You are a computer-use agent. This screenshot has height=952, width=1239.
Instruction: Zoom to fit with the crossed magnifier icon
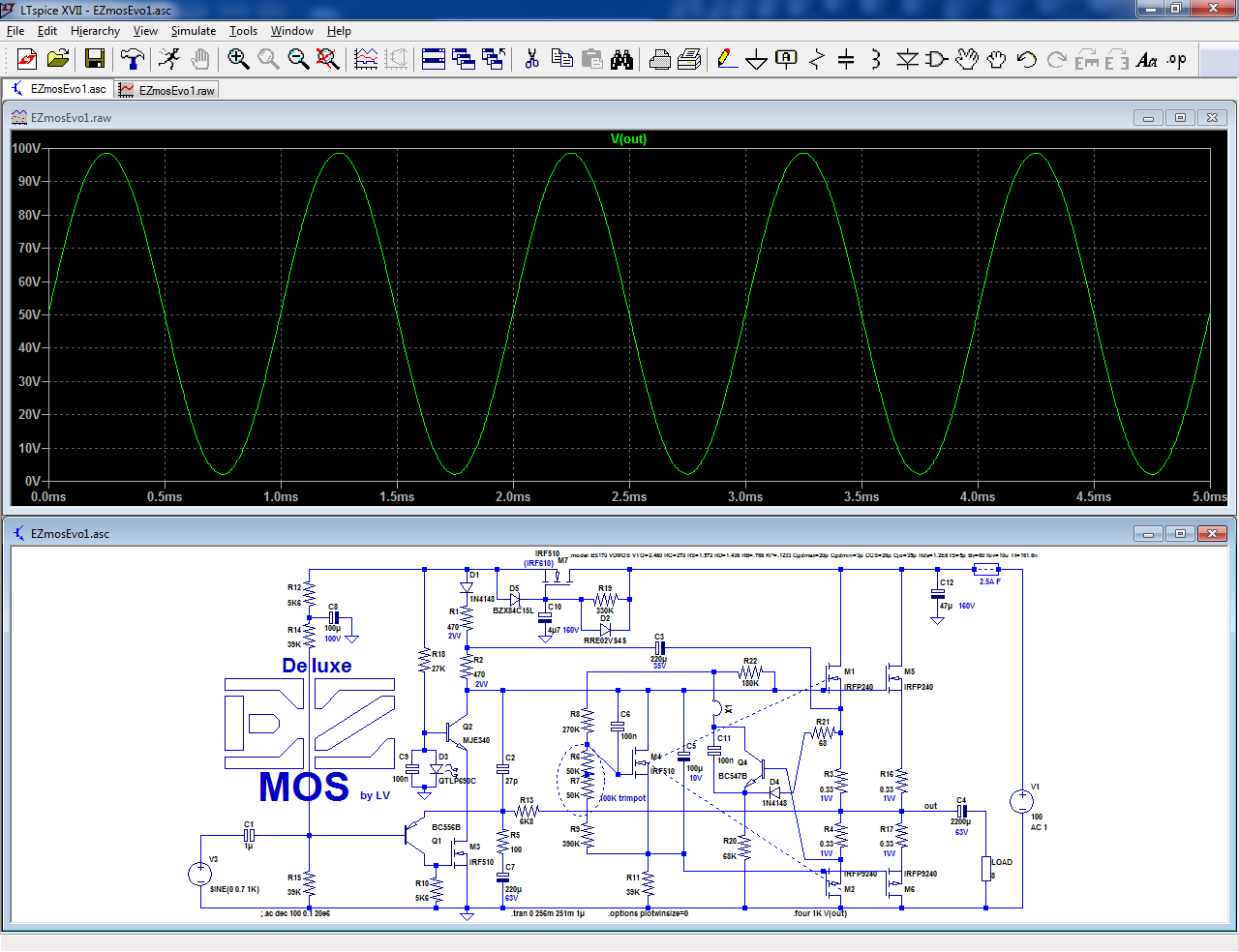pos(328,60)
